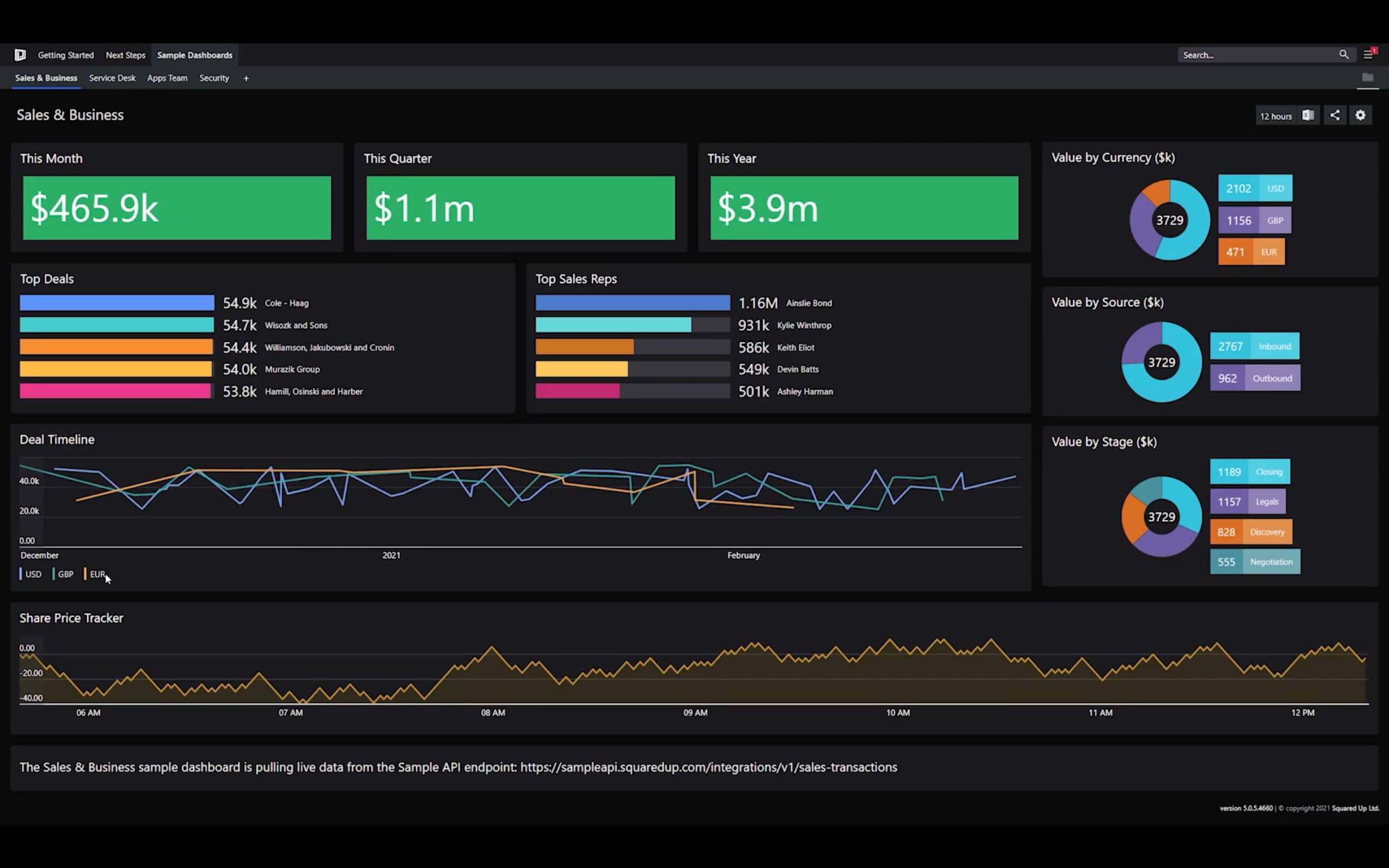Image resolution: width=1389 pixels, height=868 pixels.
Task: Click the 1189 Closing legend swatch
Action: (x=1250, y=472)
